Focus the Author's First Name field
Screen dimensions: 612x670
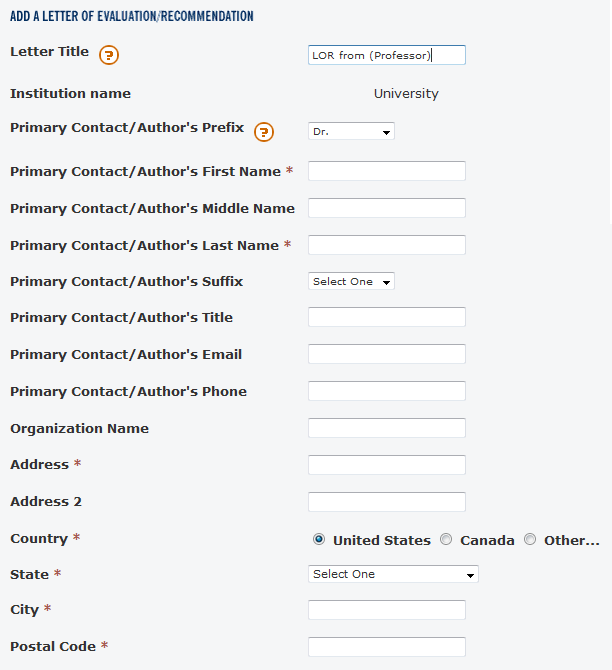pos(387,171)
